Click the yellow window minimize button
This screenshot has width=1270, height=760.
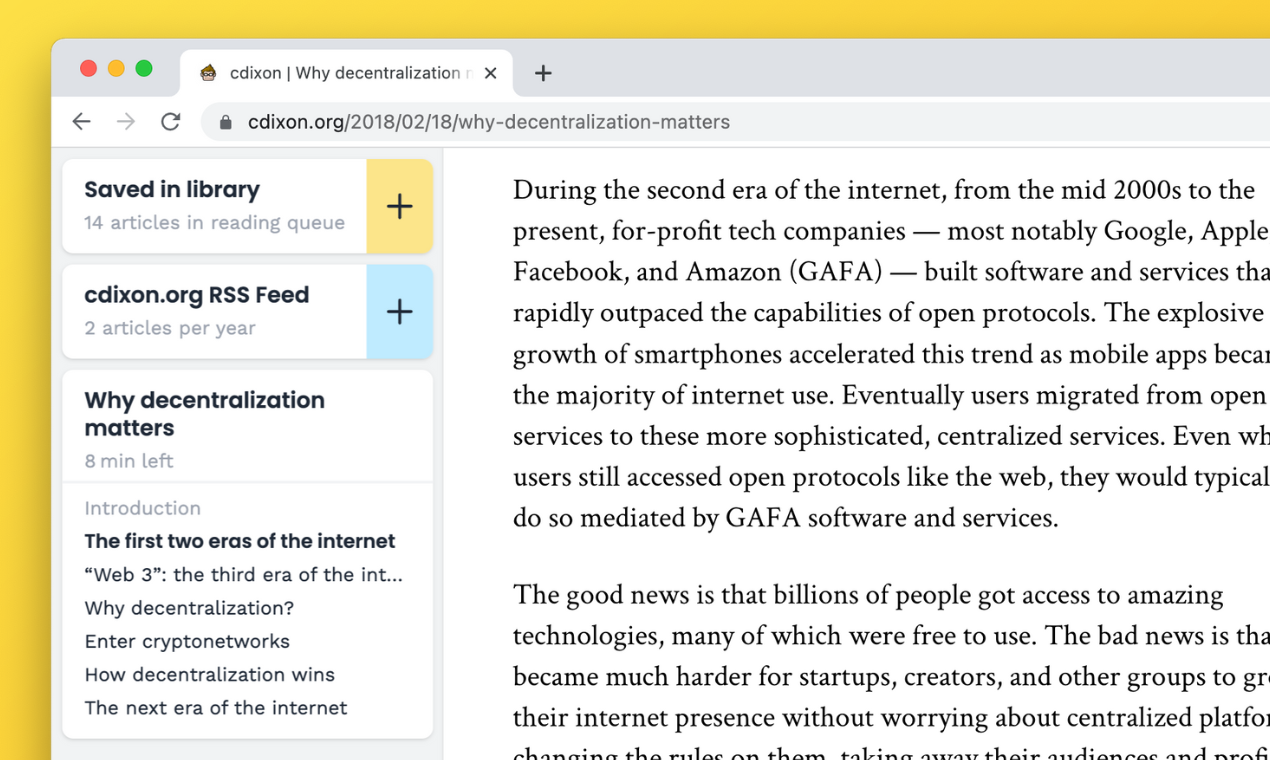point(116,68)
